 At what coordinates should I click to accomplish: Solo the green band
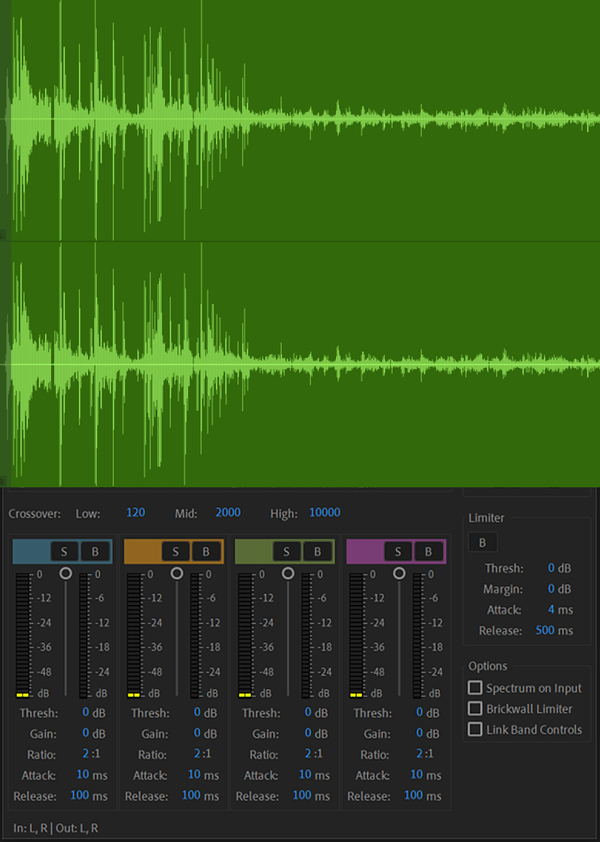click(x=288, y=551)
